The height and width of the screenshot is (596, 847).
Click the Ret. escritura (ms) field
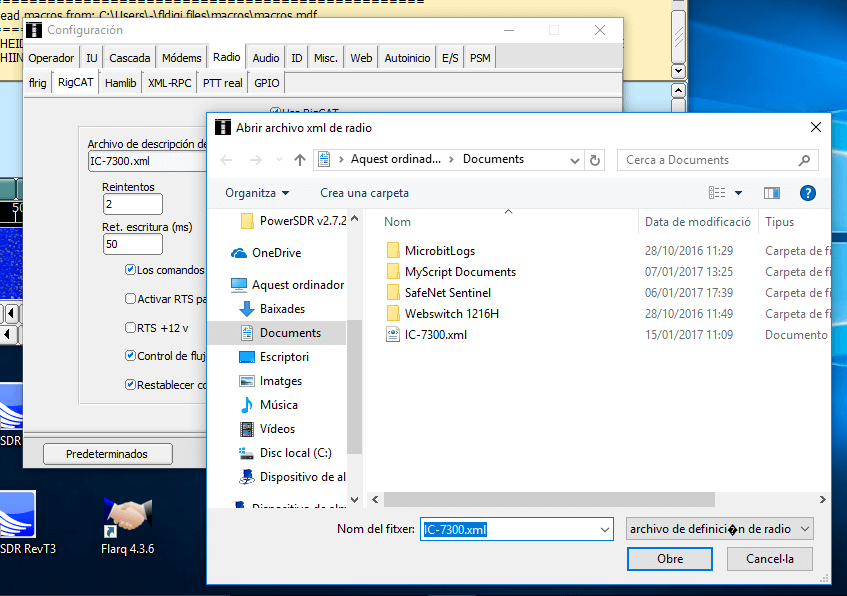[x=132, y=244]
